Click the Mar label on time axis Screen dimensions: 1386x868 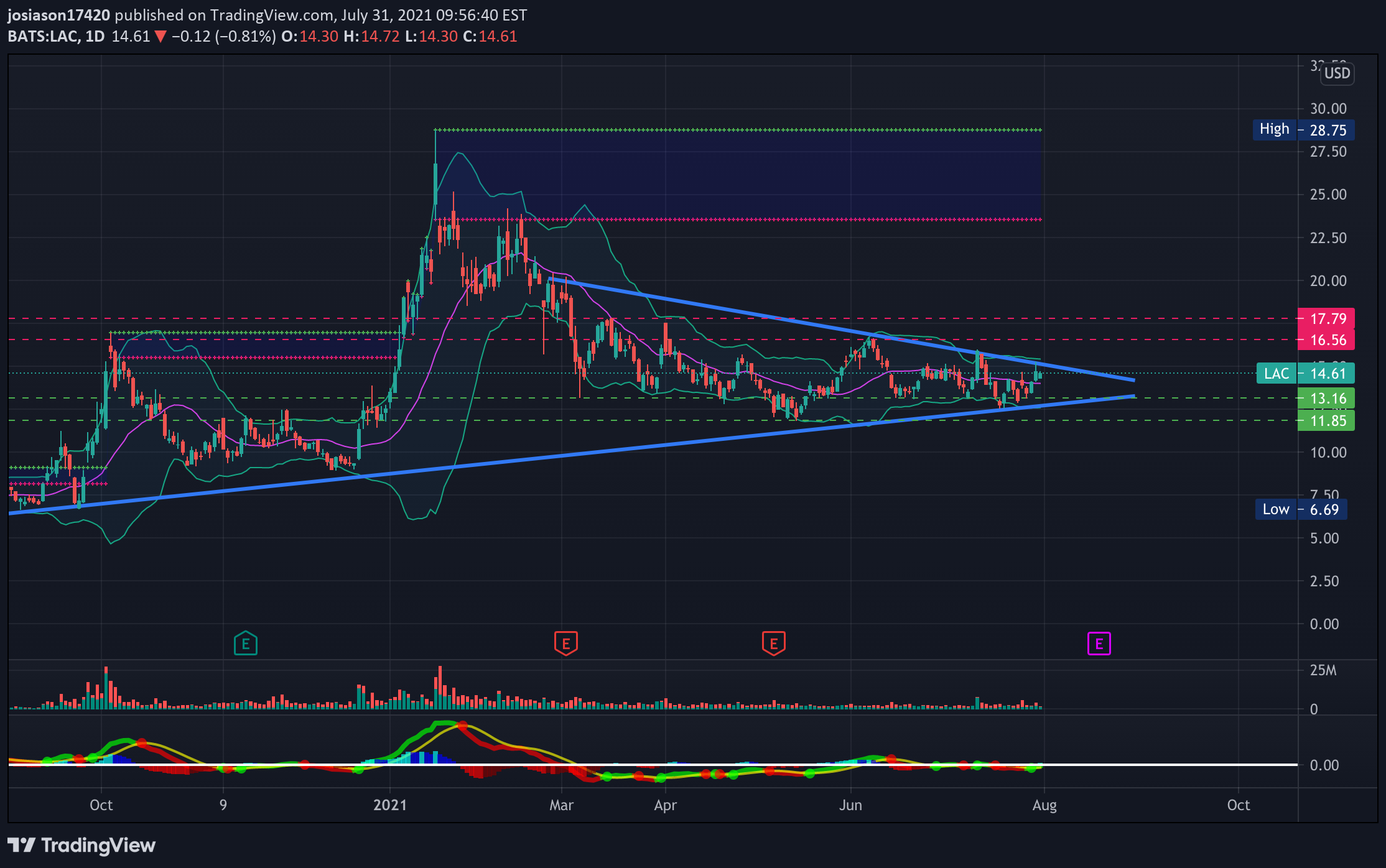pos(561,805)
